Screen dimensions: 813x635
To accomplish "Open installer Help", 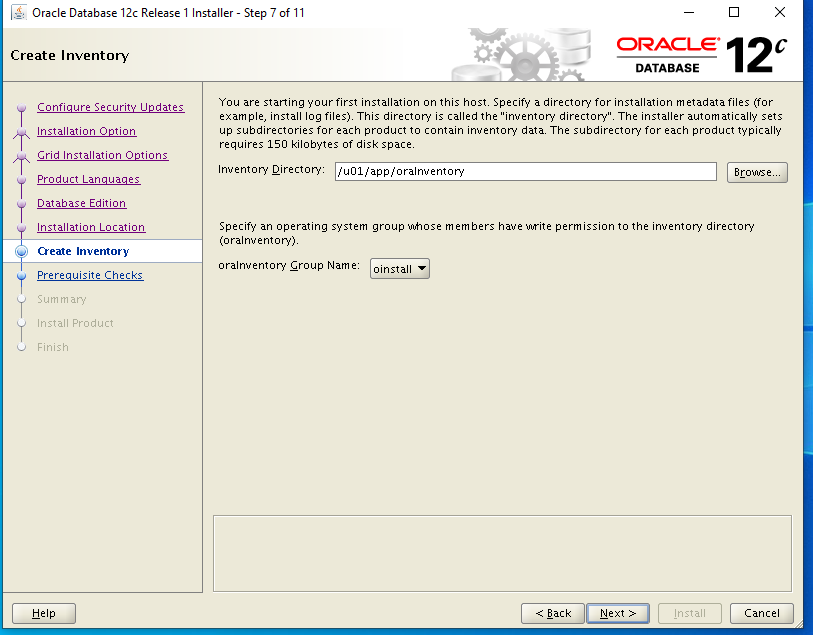I will coord(44,613).
